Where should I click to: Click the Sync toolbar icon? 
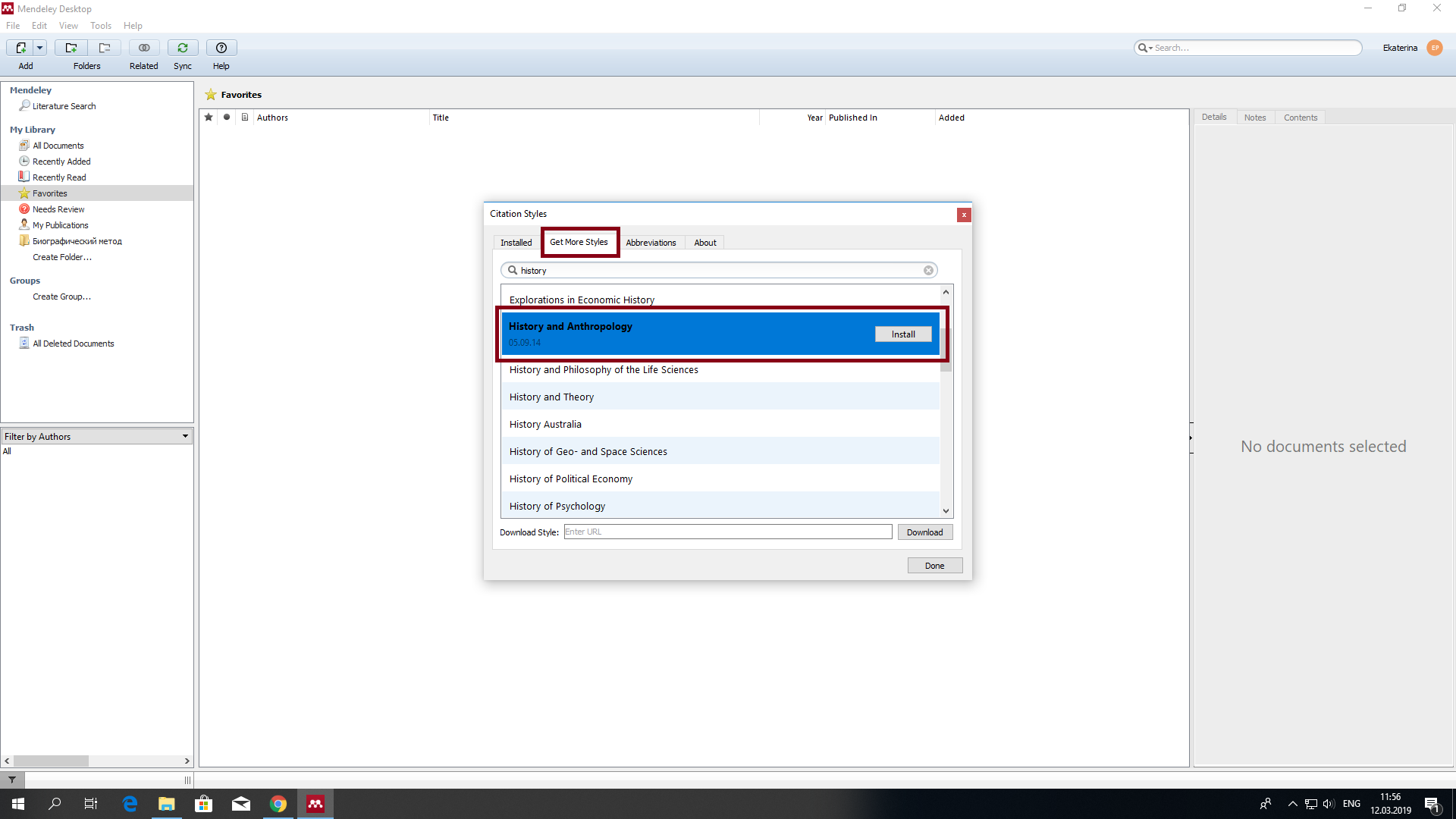[x=183, y=48]
